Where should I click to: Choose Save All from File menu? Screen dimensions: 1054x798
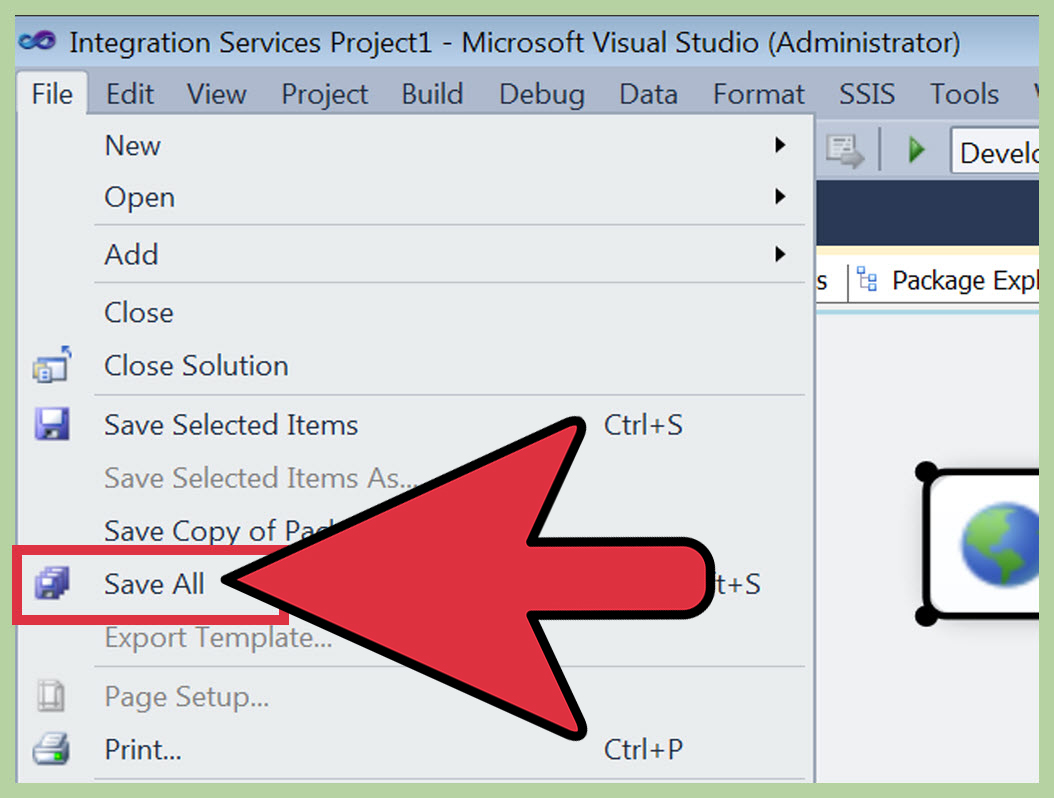(155, 584)
